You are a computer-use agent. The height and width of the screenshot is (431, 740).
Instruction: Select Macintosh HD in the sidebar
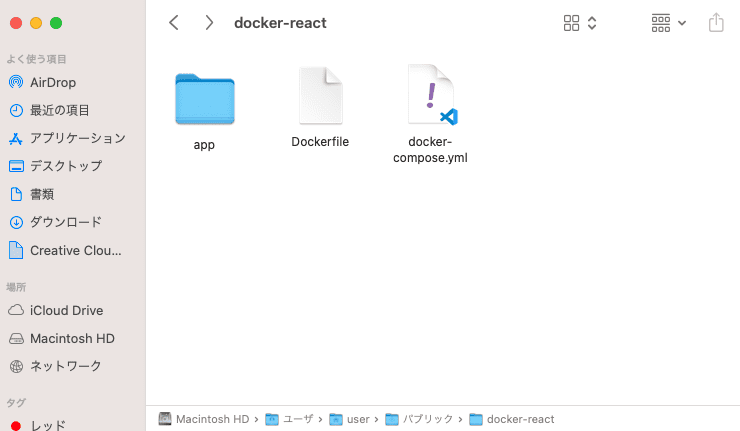click(x=72, y=338)
